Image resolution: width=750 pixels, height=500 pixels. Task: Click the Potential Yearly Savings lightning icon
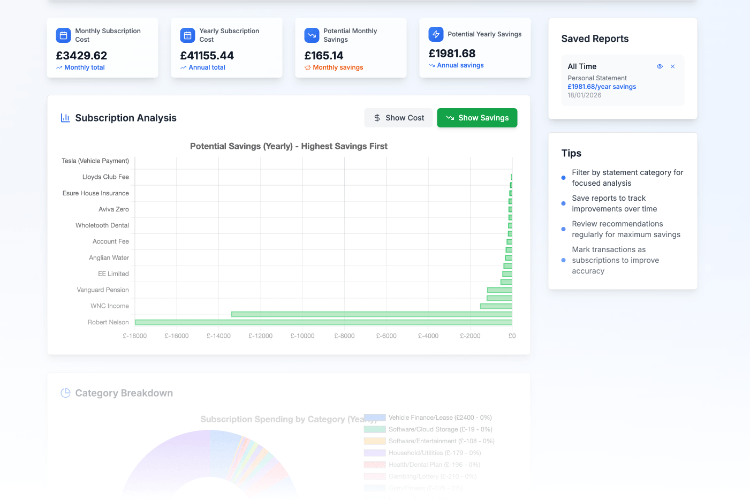click(435, 34)
